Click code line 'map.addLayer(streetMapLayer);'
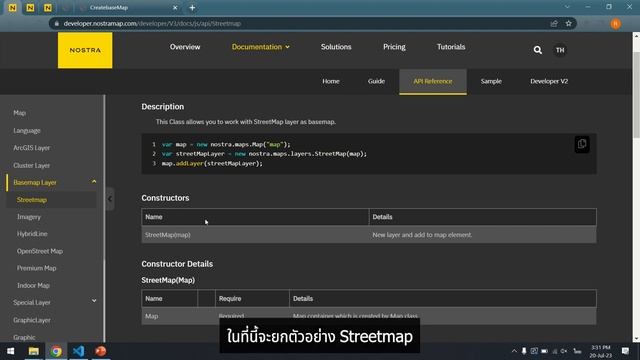This screenshot has width=640, height=360. tap(212, 163)
